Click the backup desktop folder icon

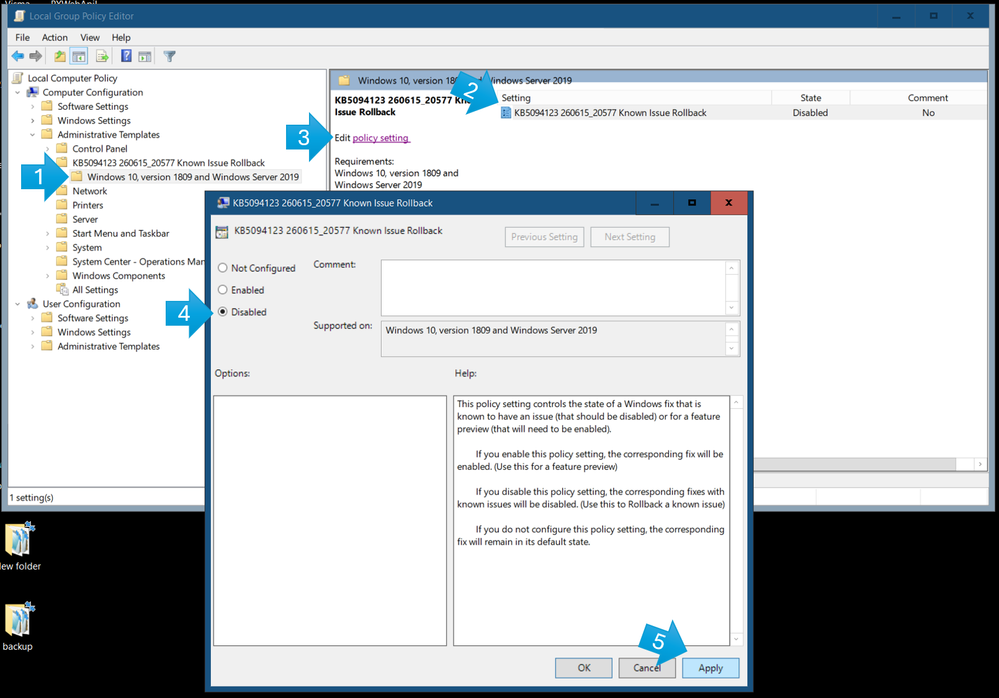18,619
